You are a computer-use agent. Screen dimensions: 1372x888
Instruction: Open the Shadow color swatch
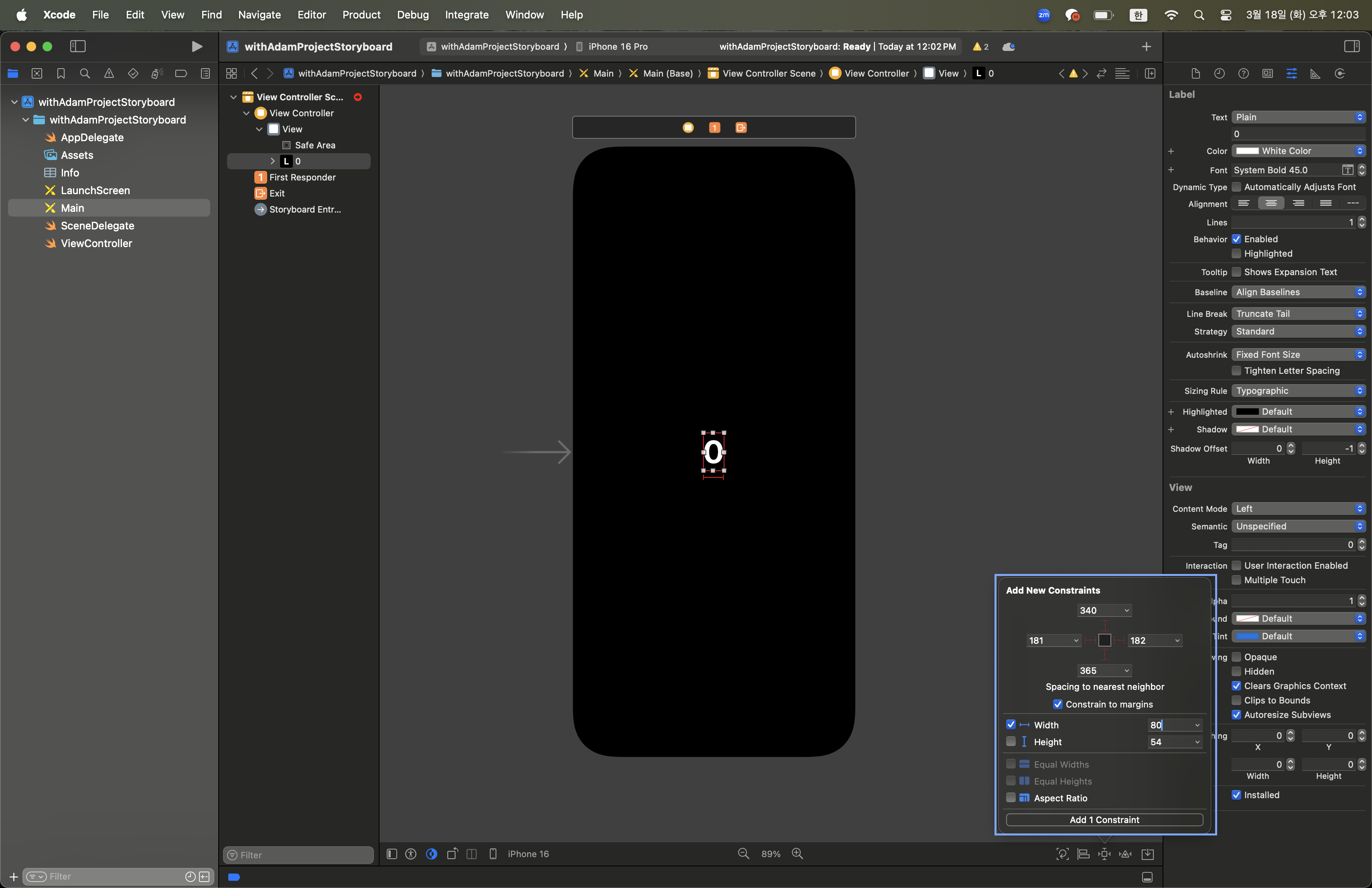pyautogui.click(x=1248, y=429)
